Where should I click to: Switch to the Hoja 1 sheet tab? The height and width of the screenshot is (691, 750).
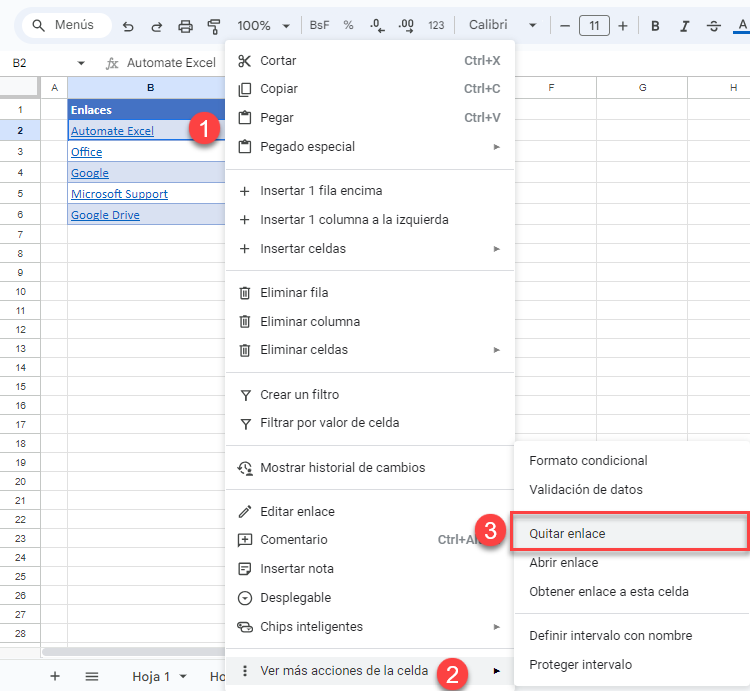151,676
